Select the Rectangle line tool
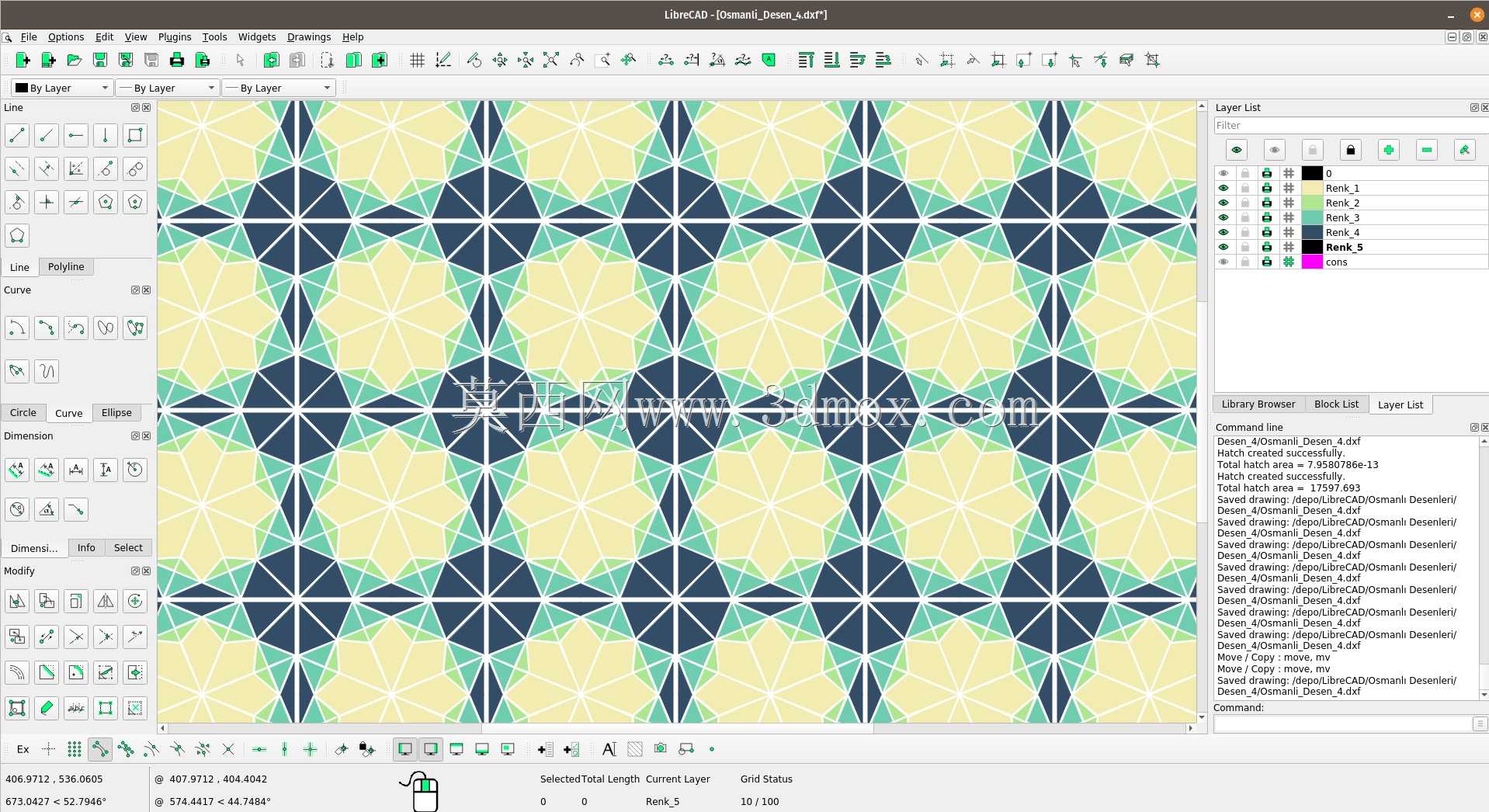 (135, 135)
